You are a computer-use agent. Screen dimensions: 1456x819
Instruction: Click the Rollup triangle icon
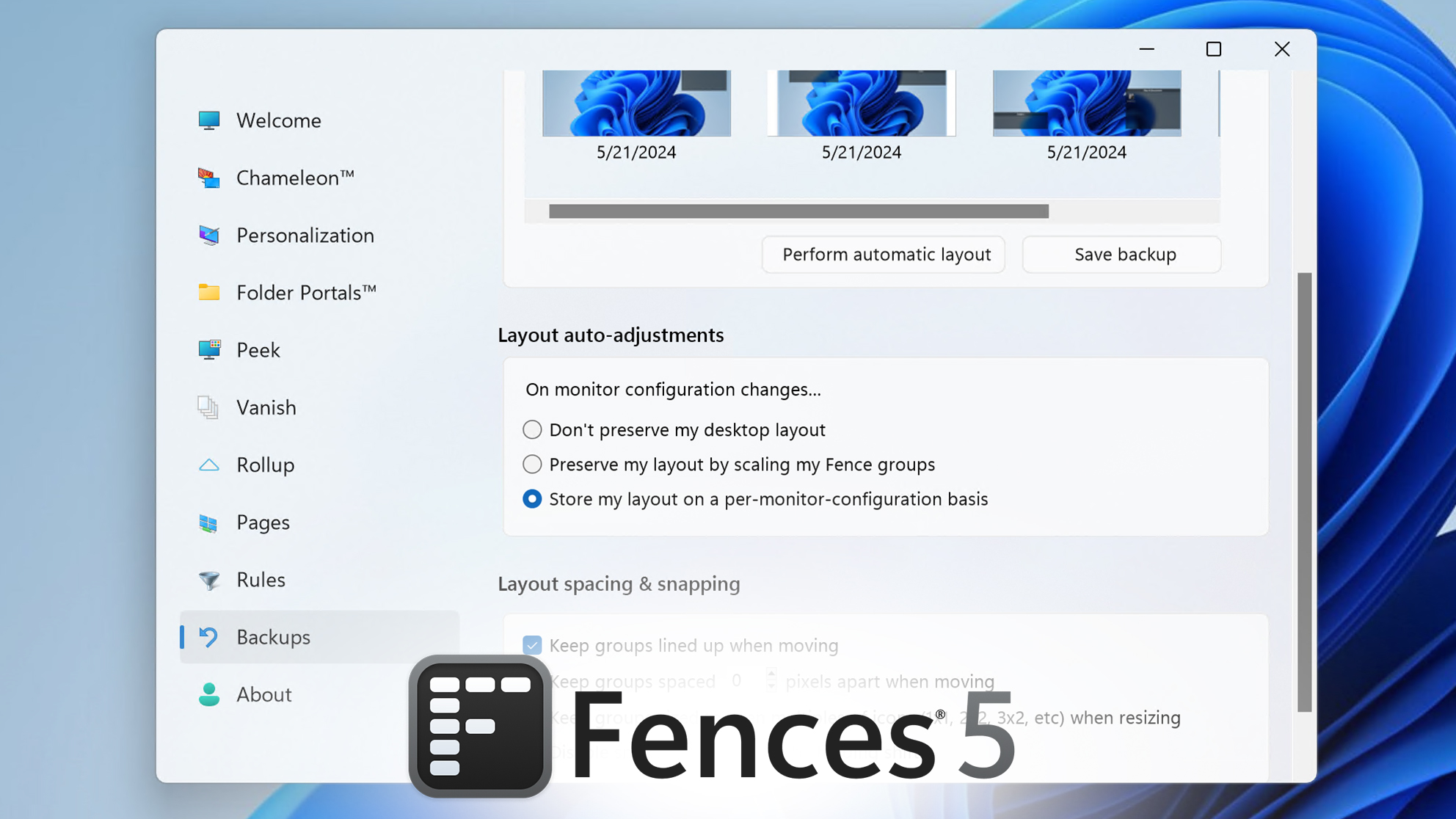(209, 465)
